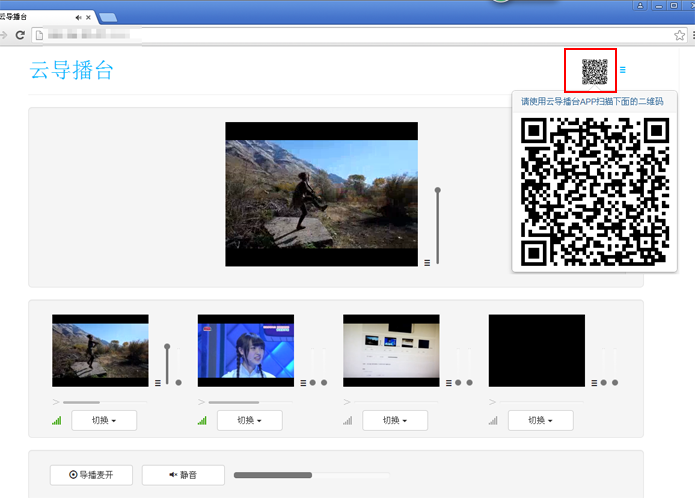Click the large QR code in the popup
Image resolution: width=695 pixels, height=498 pixels.
coord(595,192)
